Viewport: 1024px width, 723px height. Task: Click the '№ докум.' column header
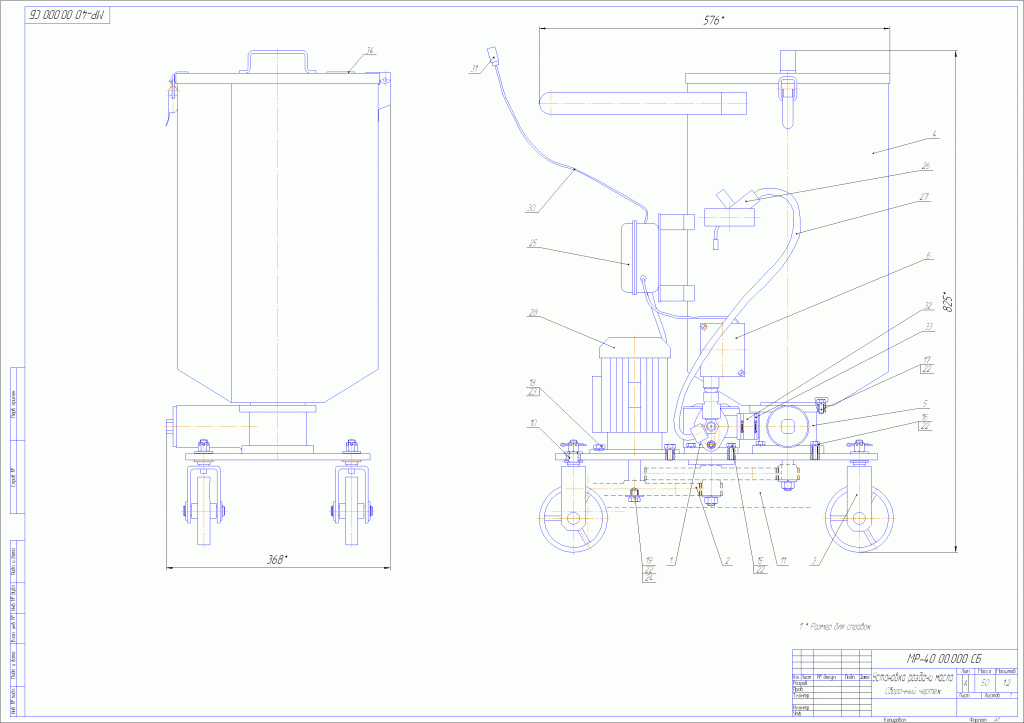coord(827,677)
